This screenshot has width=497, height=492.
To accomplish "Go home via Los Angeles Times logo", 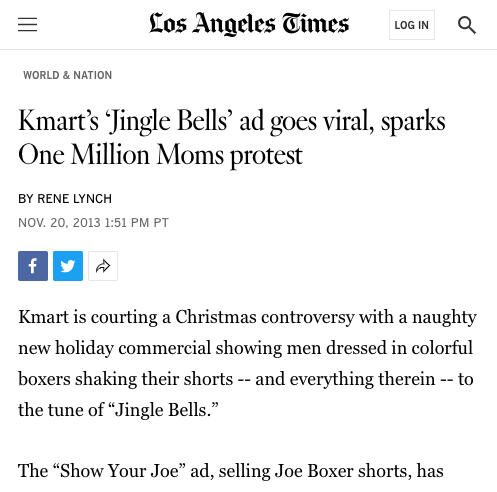I will tap(249, 24).
